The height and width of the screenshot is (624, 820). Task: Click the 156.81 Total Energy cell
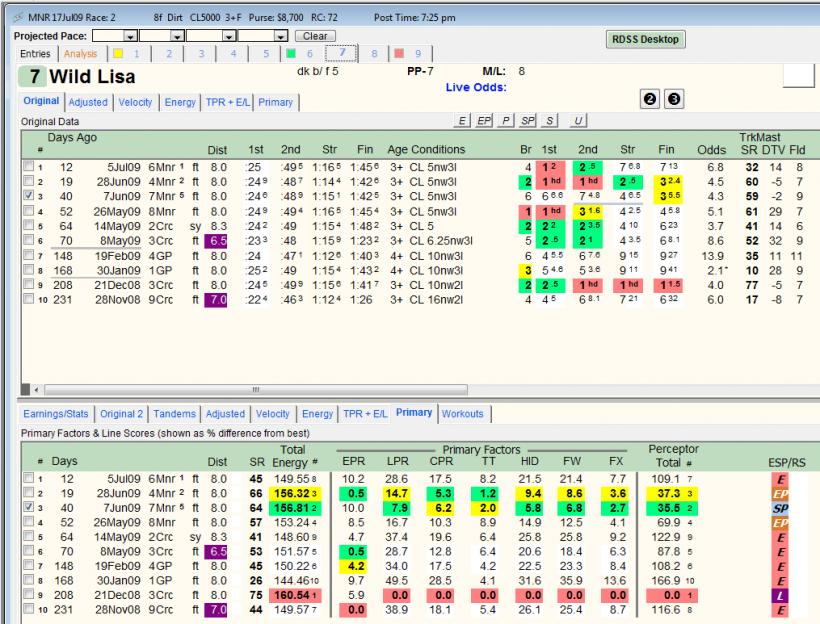click(x=295, y=508)
